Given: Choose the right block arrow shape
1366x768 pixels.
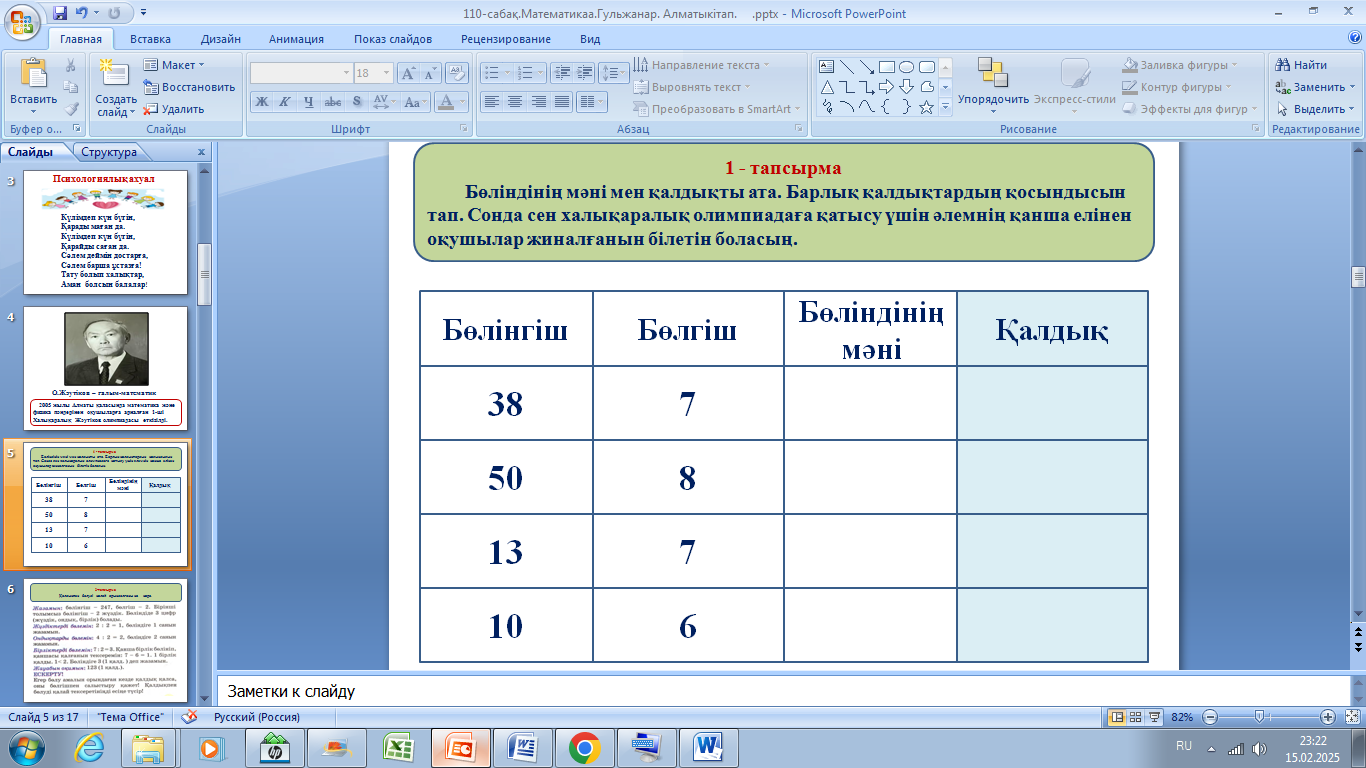Looking at the screenshot, I should click(887, 87).
